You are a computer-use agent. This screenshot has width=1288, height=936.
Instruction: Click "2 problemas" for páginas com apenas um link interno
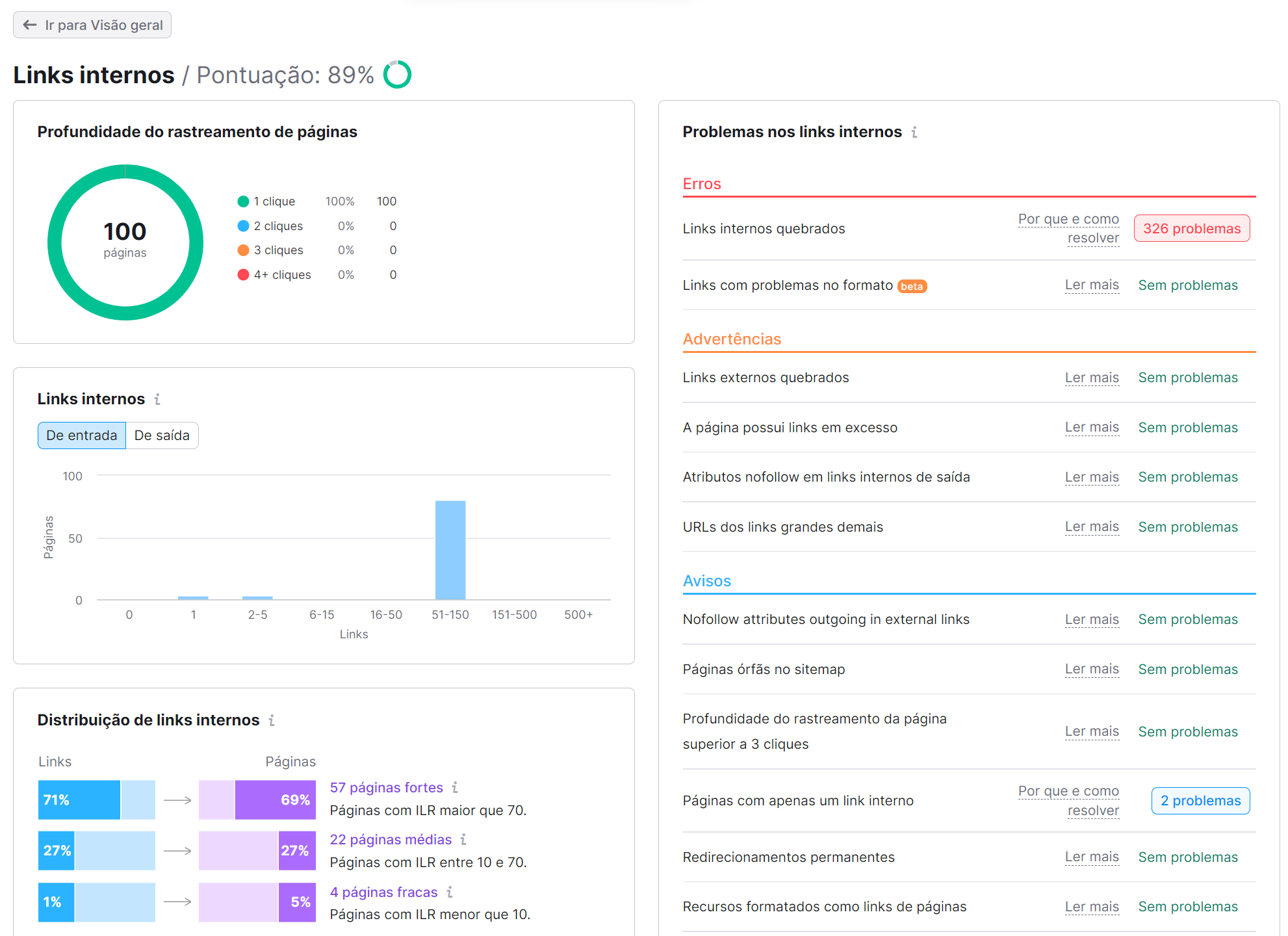1200,800
